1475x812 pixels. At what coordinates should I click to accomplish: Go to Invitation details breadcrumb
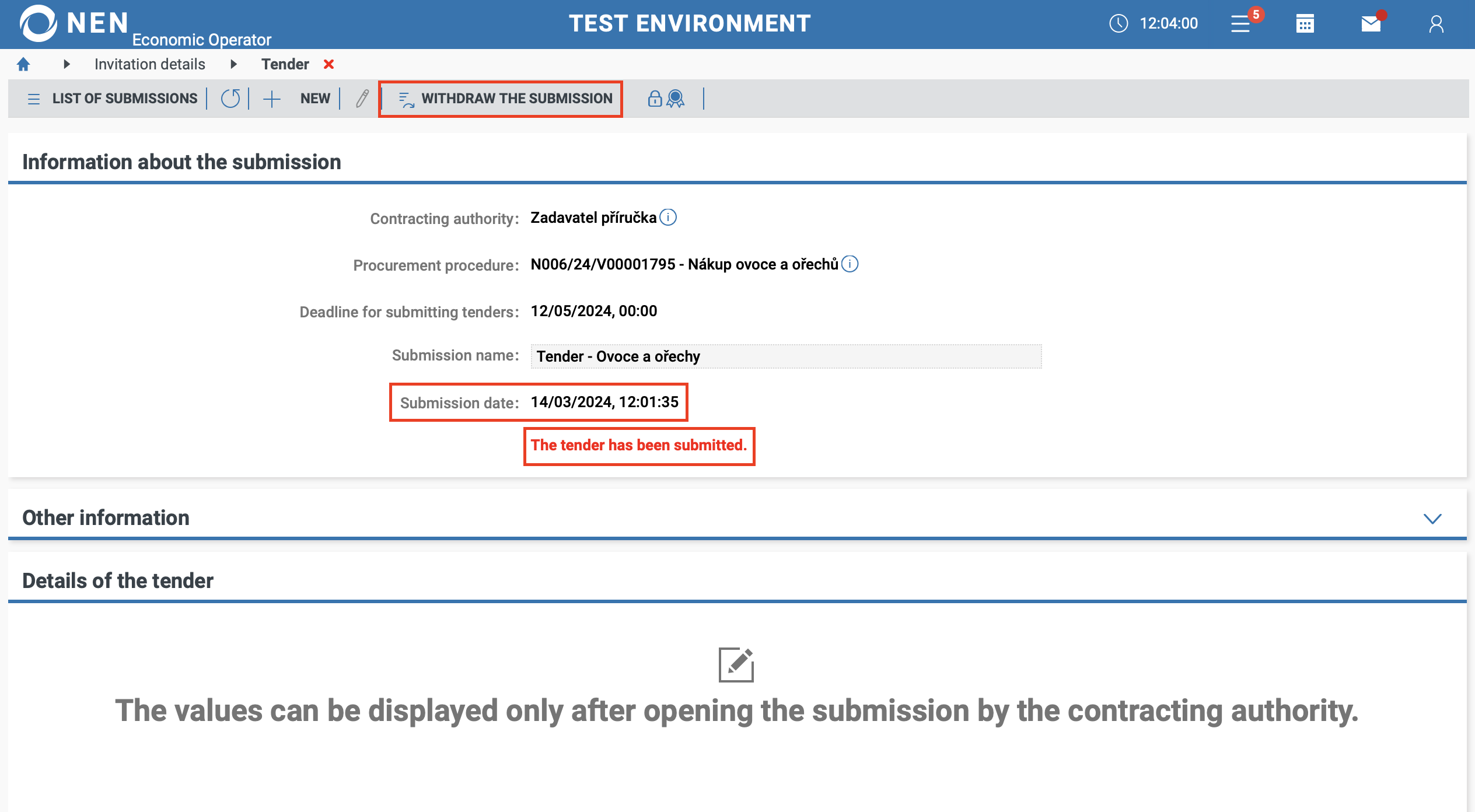[150, 64]
